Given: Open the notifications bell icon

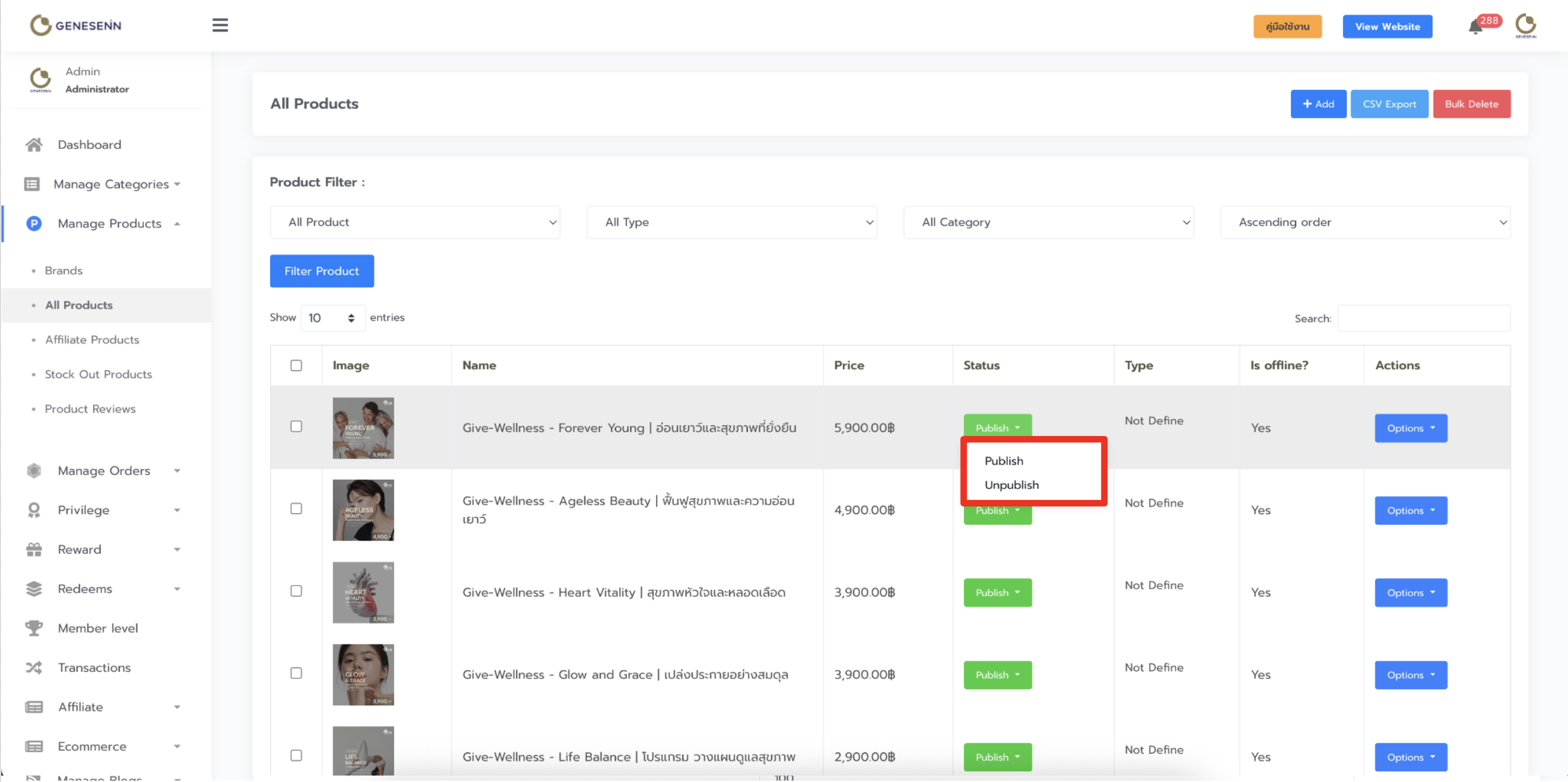Looking at the screenshot, I should click(x=1475, y=27).
